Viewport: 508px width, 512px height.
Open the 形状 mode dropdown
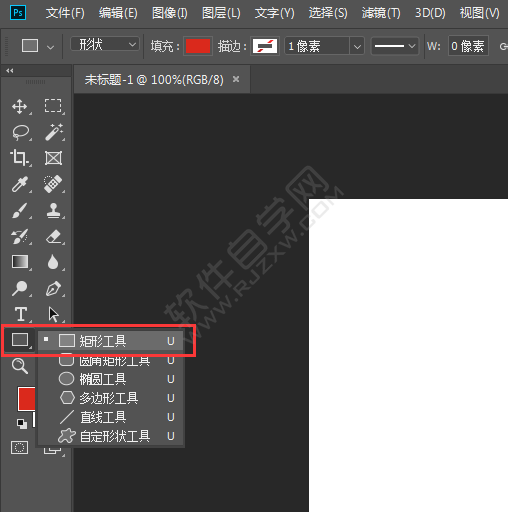coord(105,44)
